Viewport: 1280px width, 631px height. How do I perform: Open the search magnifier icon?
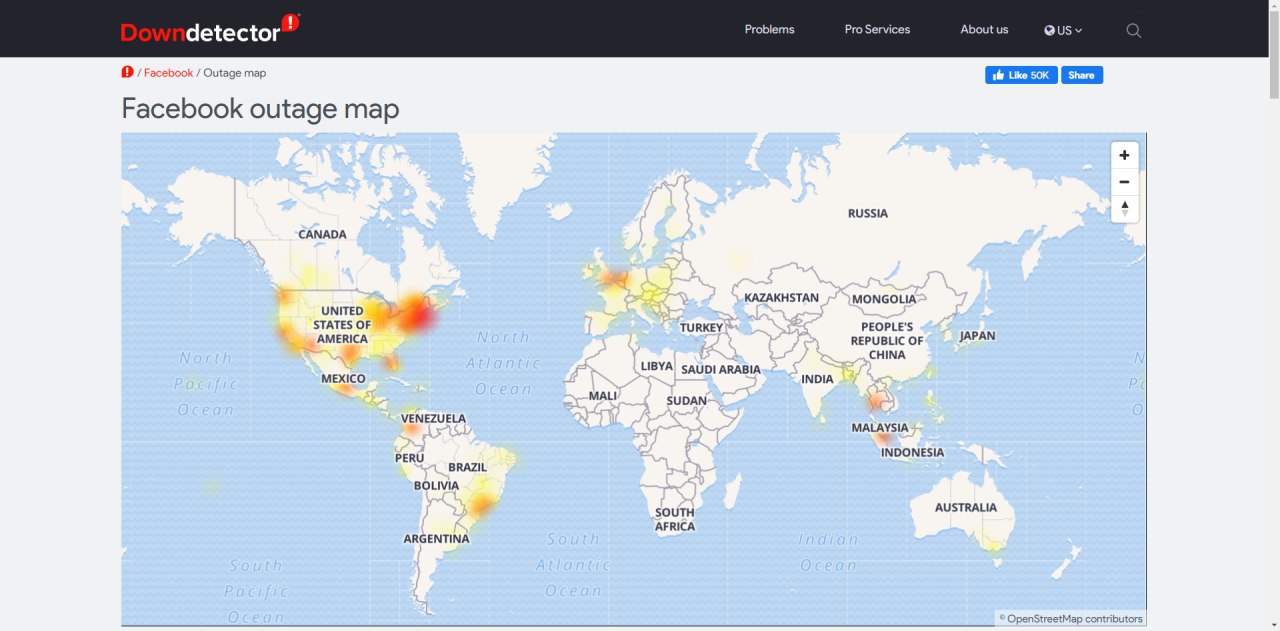[x=1133, y=30]
